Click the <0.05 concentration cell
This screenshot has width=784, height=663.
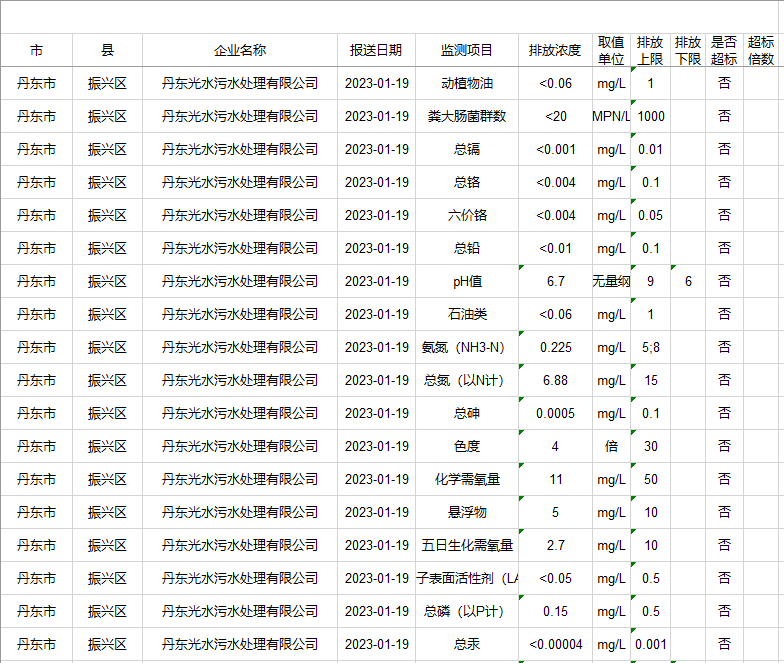[x=556, y=578]
